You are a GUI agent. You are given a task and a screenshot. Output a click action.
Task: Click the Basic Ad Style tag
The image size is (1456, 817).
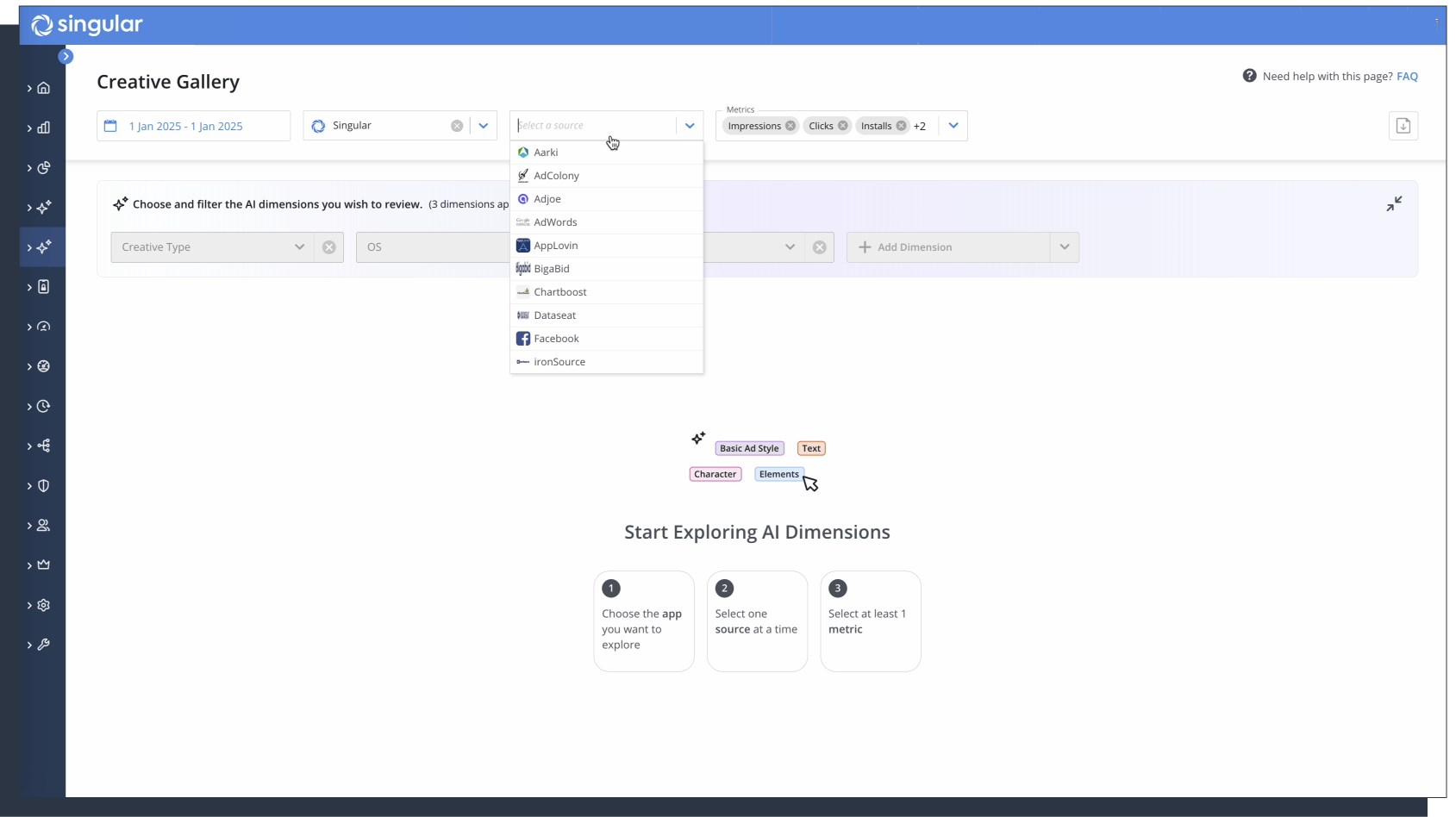749,448
